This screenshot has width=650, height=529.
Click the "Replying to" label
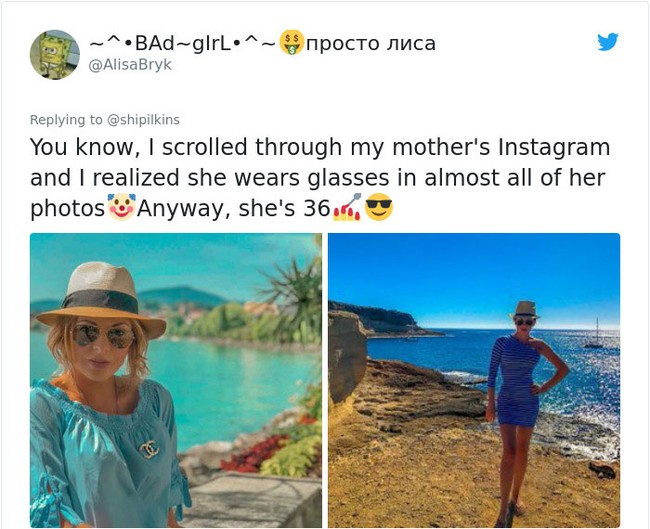(66, 119)
